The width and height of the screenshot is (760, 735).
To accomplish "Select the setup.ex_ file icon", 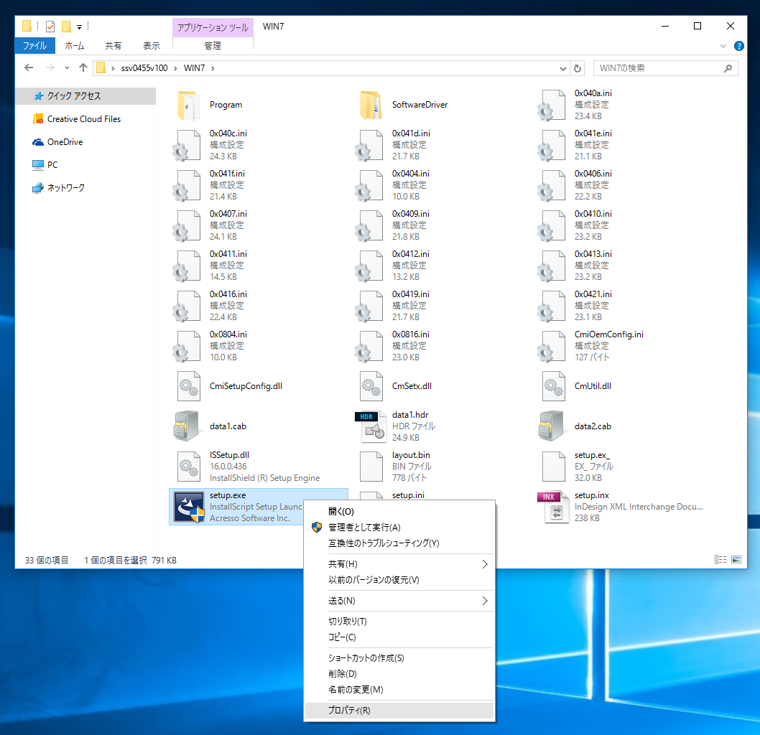I will coord(554,466).
